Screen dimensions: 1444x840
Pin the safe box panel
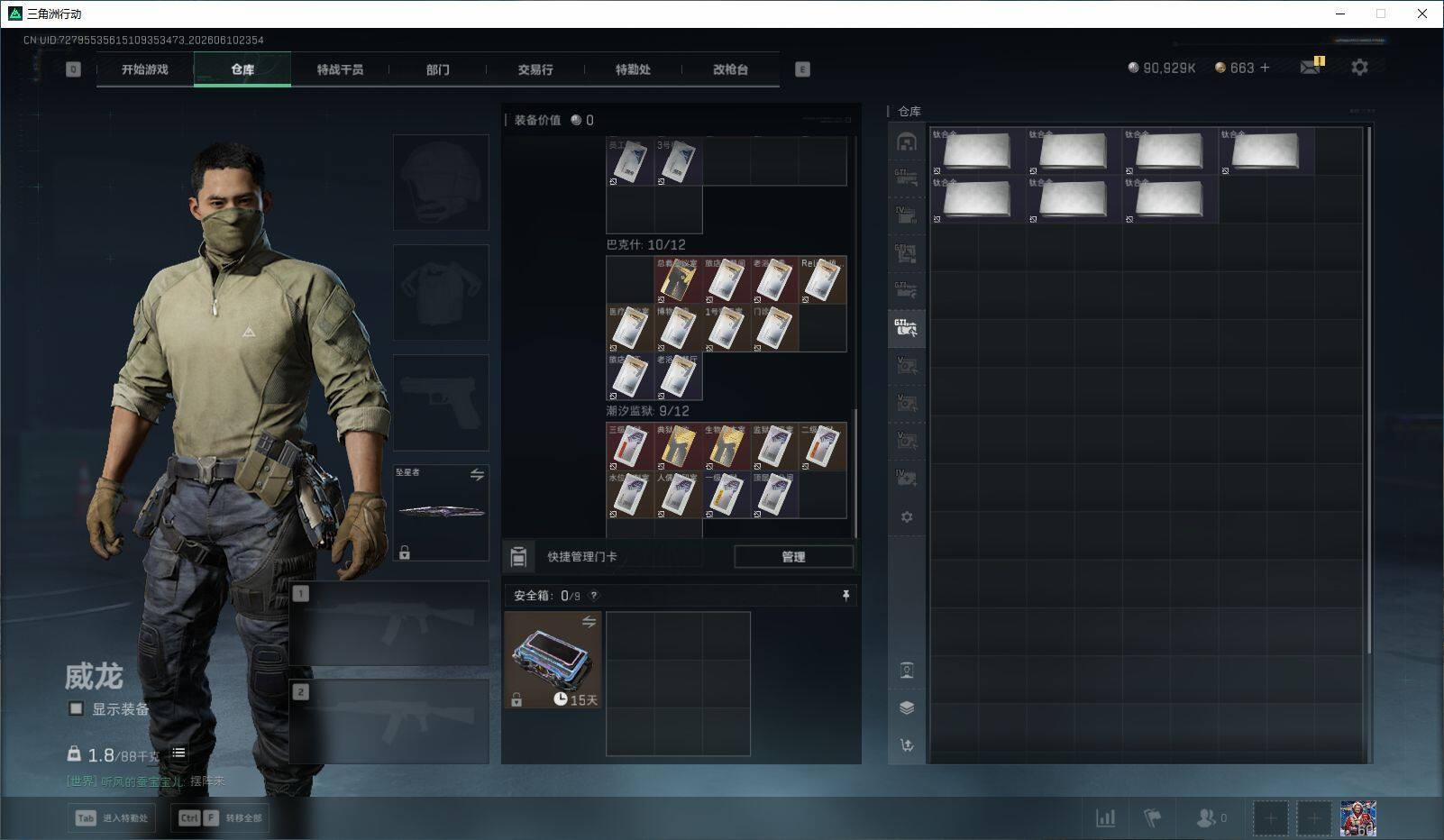[x=845, y=596]
